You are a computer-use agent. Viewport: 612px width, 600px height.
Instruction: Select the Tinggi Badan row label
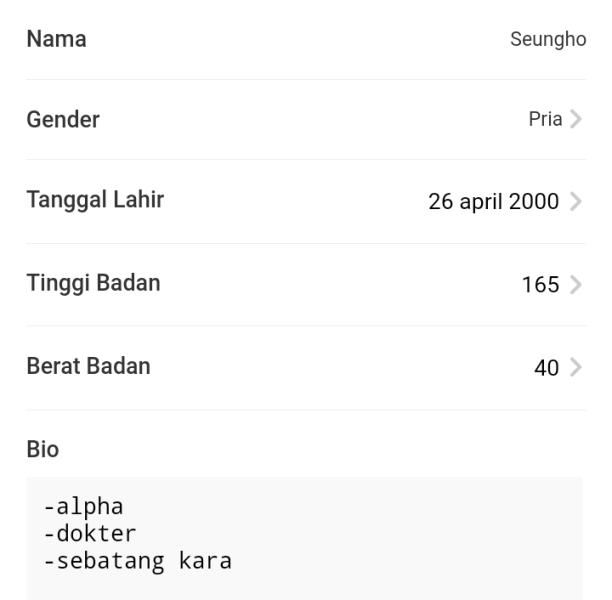click(x=93, y=283)
